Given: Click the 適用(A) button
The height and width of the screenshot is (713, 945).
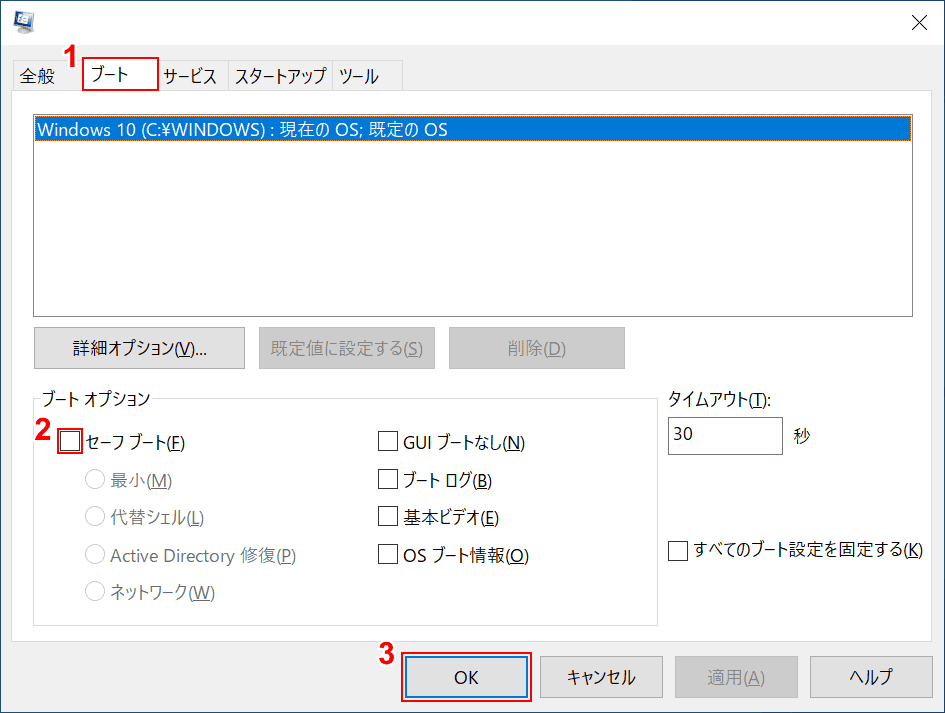Looking at the screenshot, I should [736, 677].
